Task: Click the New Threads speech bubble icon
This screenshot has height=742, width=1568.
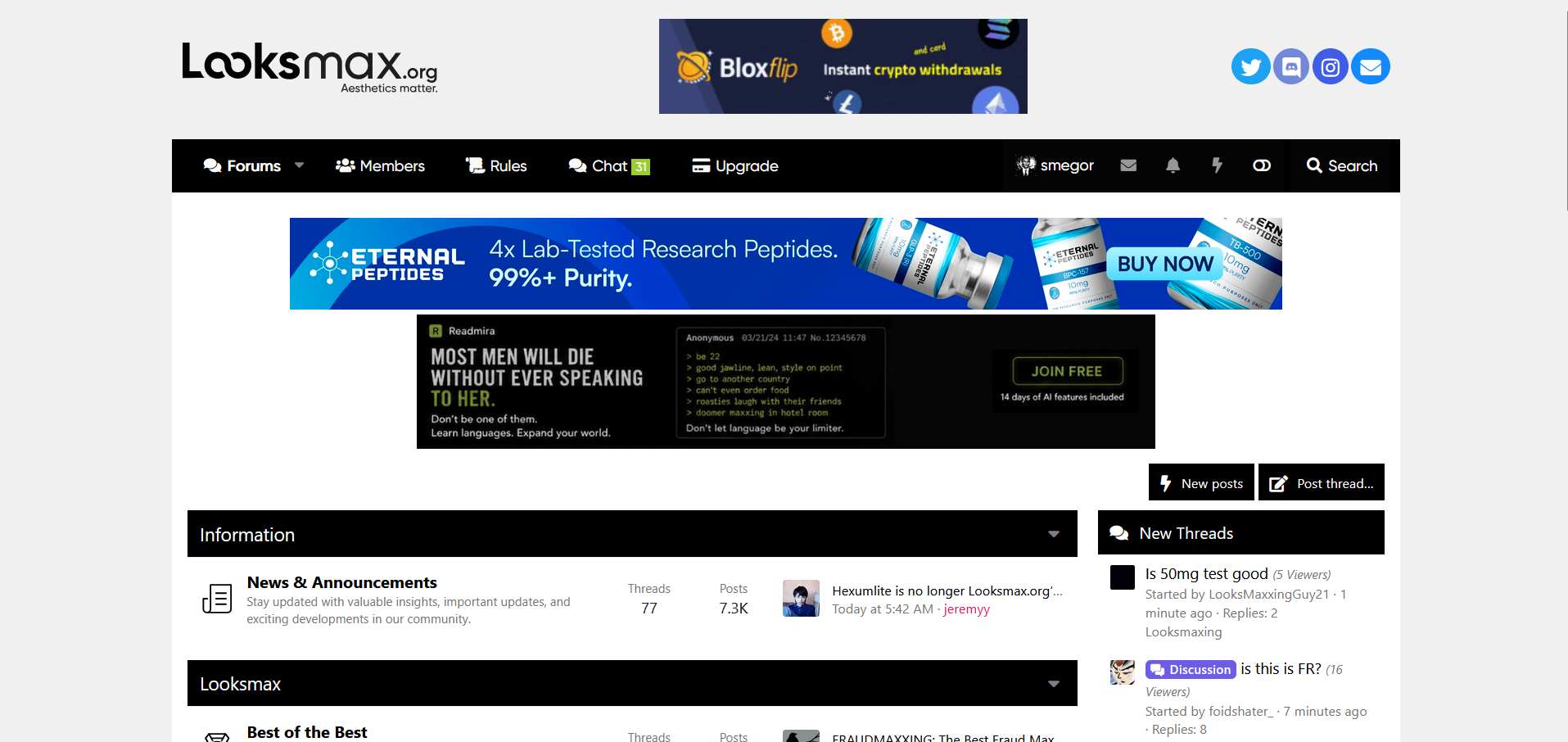Action: (x=1118, y=533)
